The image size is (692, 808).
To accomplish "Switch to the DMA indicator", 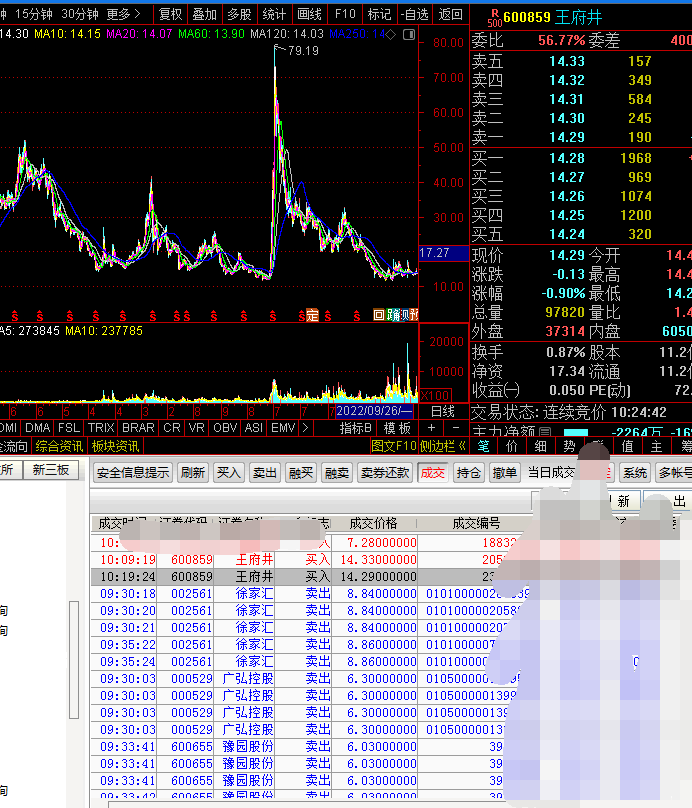I will pyautogui.click(x=38, y=428).
